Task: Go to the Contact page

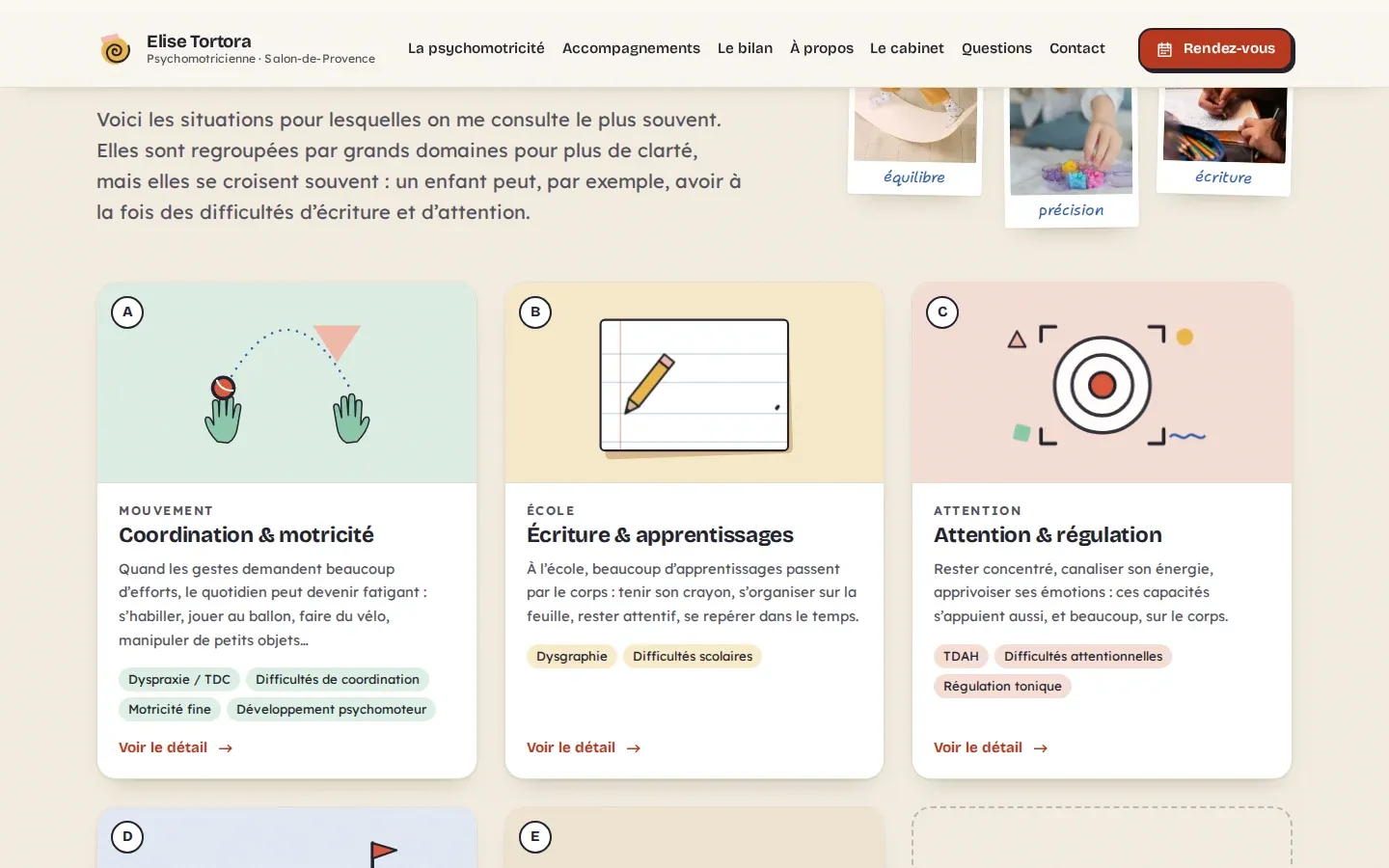Action: (1076, 48)
